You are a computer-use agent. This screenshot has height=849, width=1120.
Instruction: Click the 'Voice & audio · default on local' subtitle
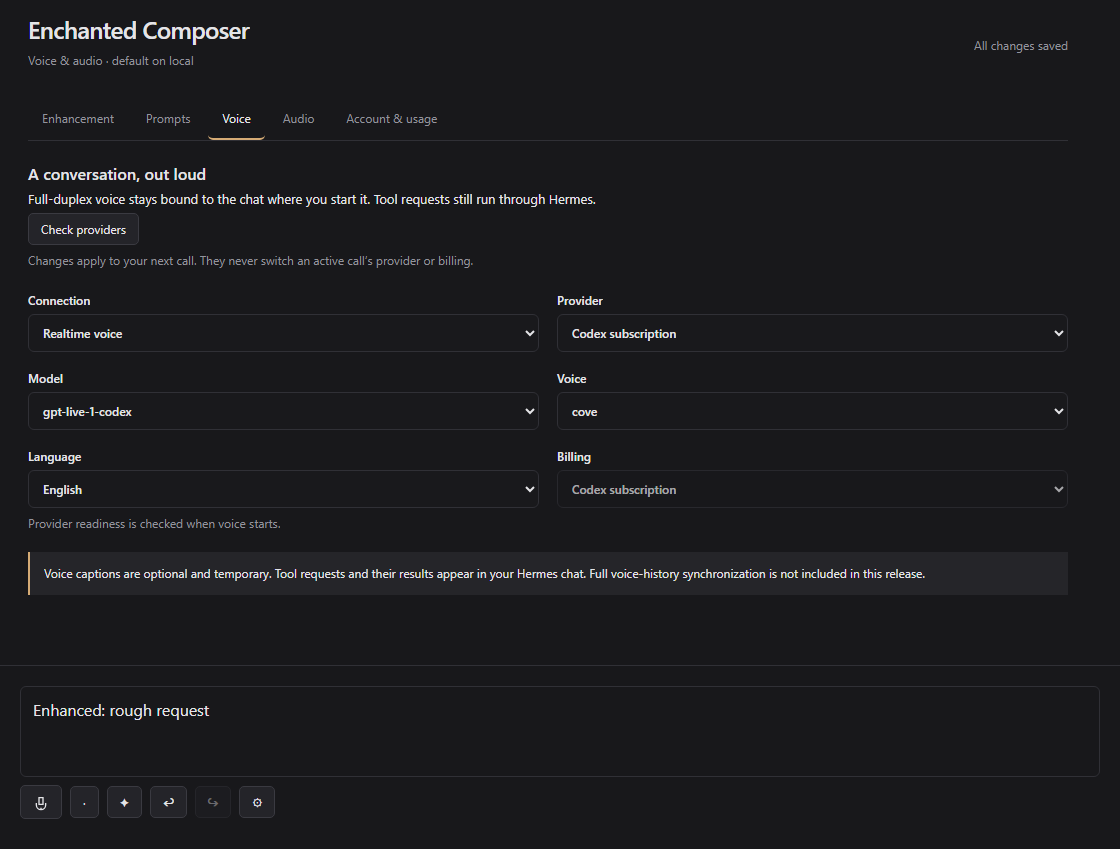[x=111, y=61]
